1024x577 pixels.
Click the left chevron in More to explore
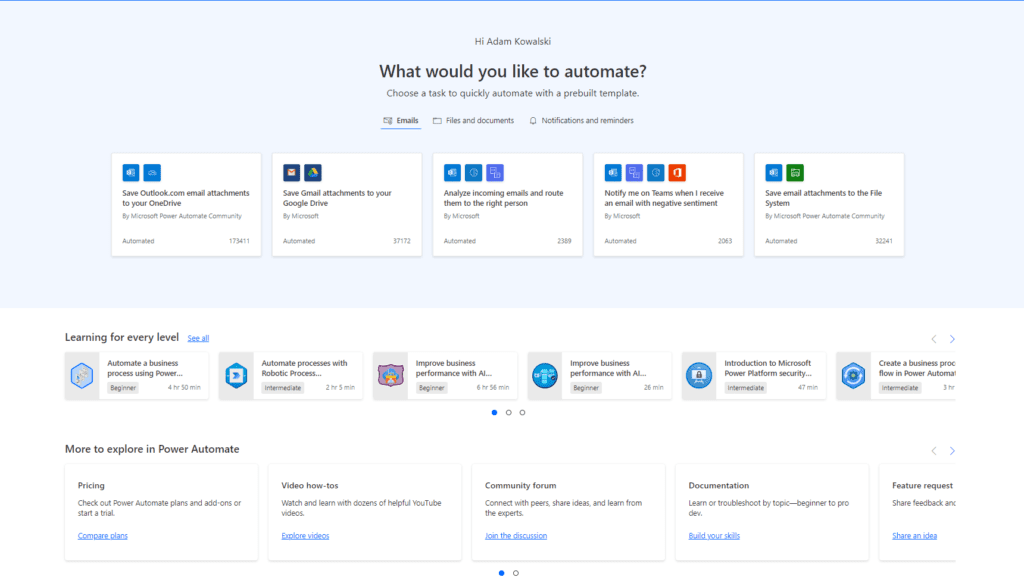[x=933, y=450]
